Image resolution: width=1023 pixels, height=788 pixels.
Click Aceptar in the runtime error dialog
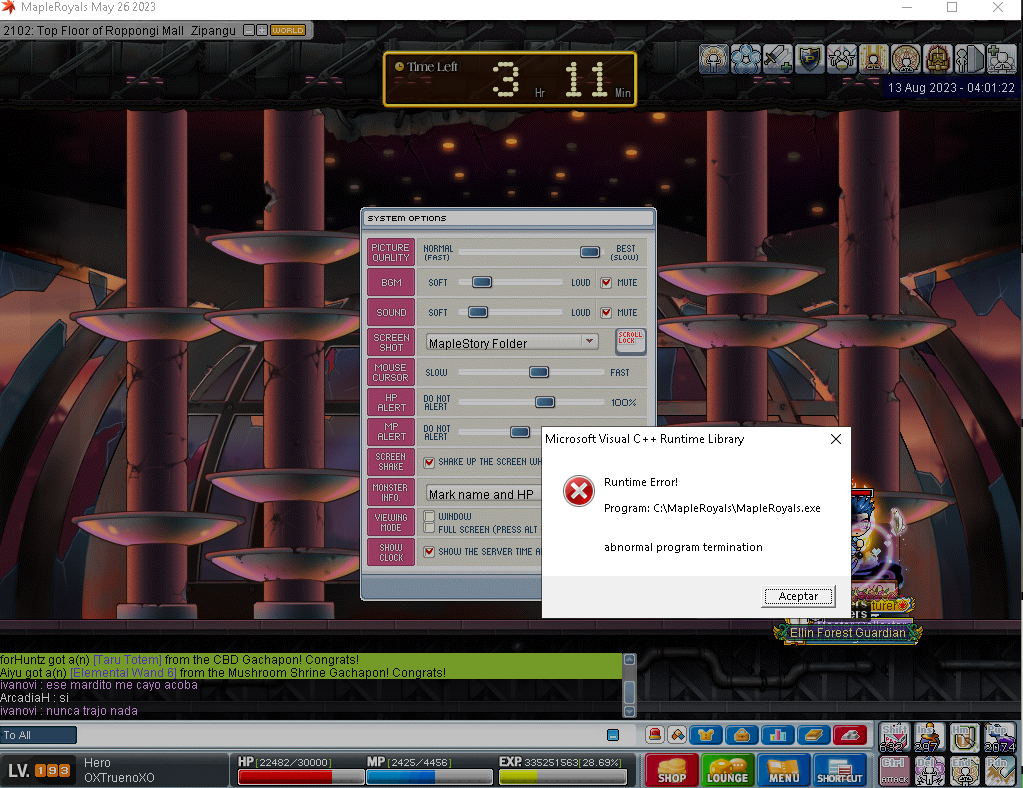click(x=798, y=596)
